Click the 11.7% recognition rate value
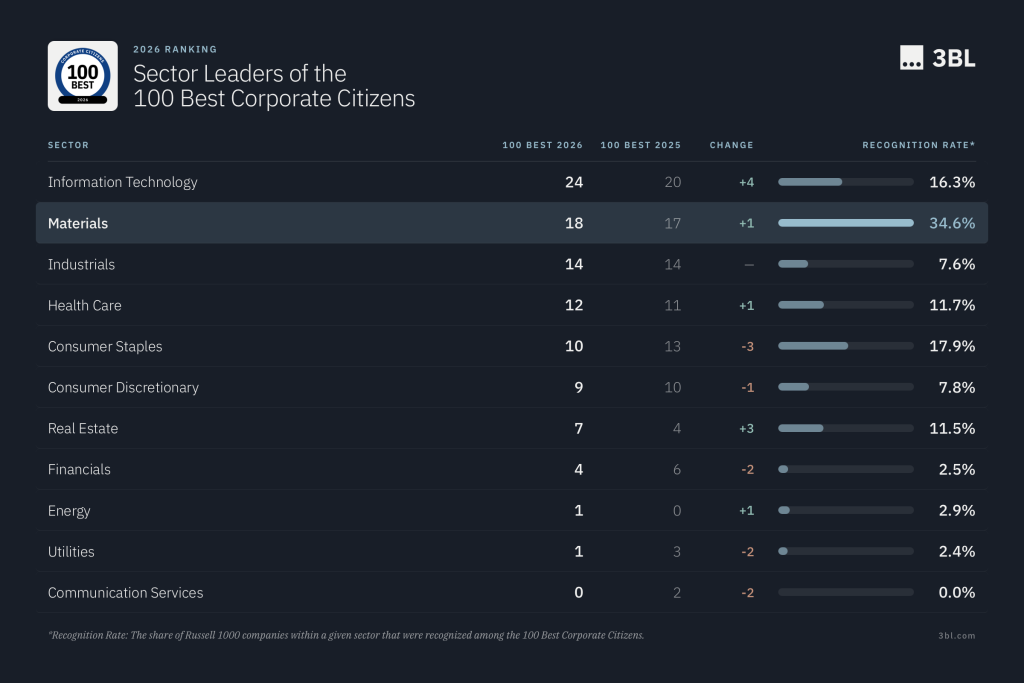 pos(952,306)
